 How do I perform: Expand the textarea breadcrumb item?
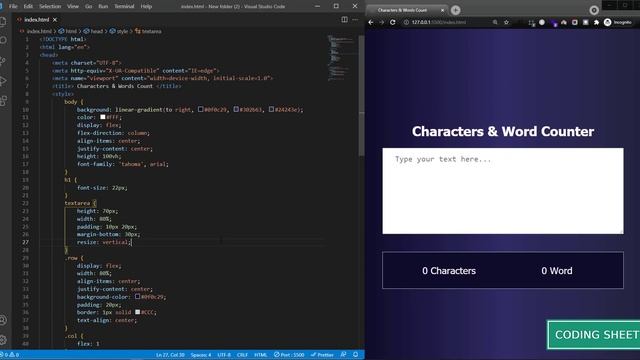[148, 31]
